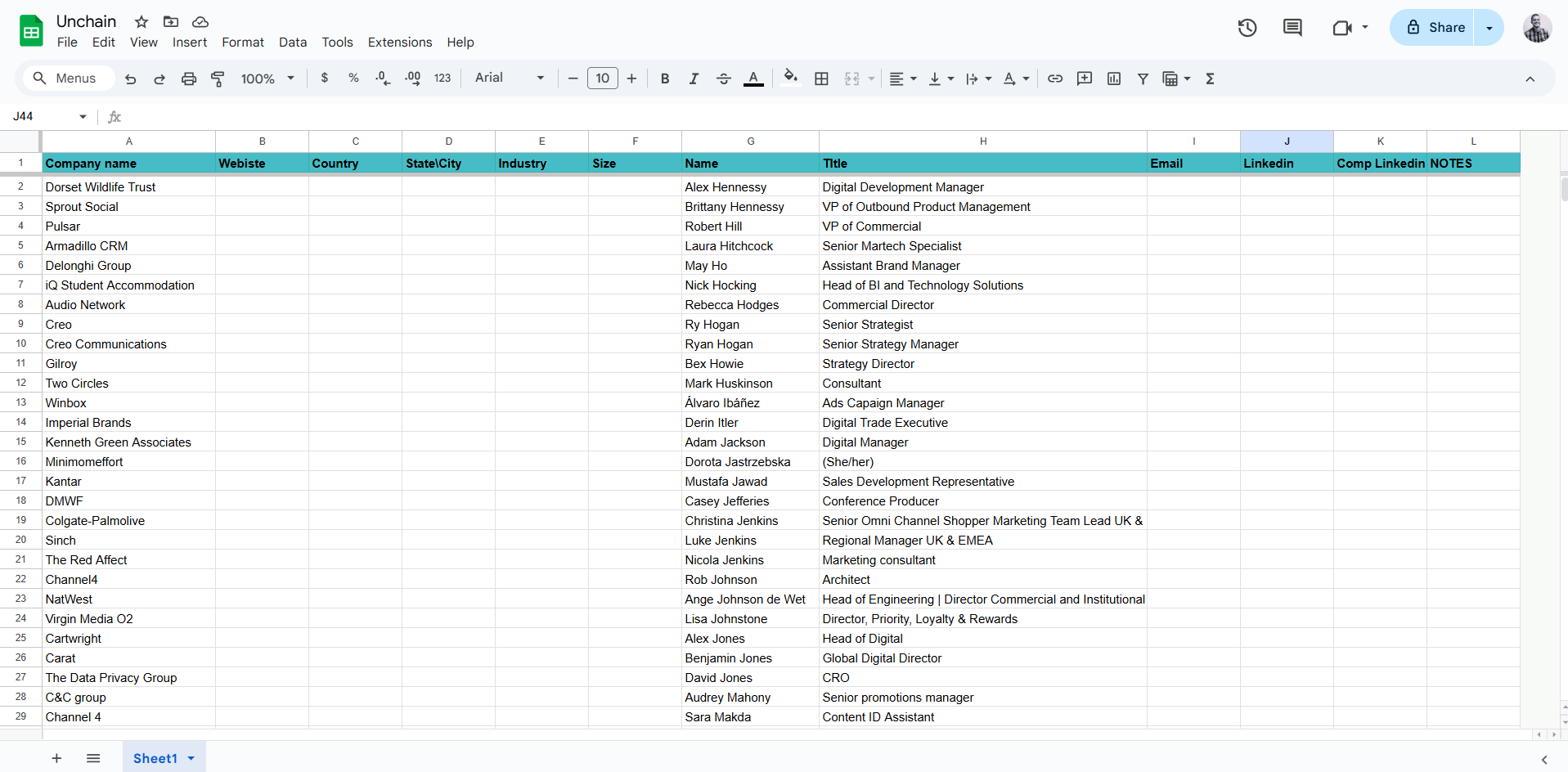
Task: Open the borders tool
Action: coord(822,79)
